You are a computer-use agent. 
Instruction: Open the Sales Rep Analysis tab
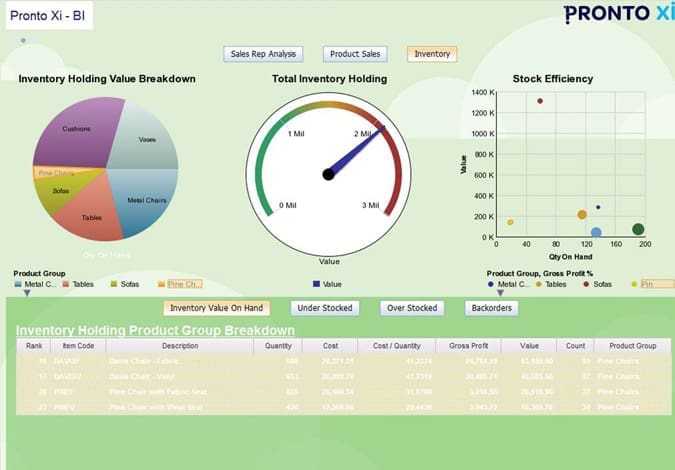pos(263,54)
